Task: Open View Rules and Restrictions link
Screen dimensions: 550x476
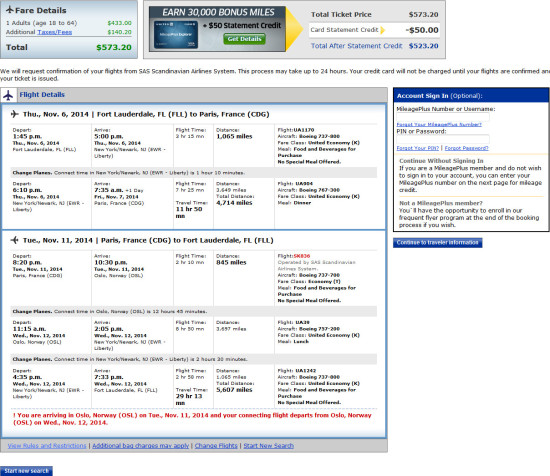Action: pos(47,445)
